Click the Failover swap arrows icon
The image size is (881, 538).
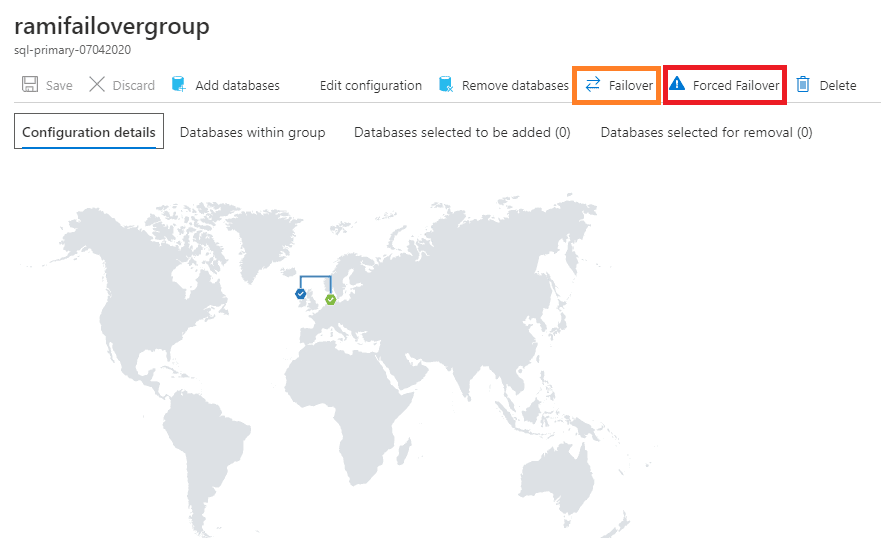(x=593, y=85)
